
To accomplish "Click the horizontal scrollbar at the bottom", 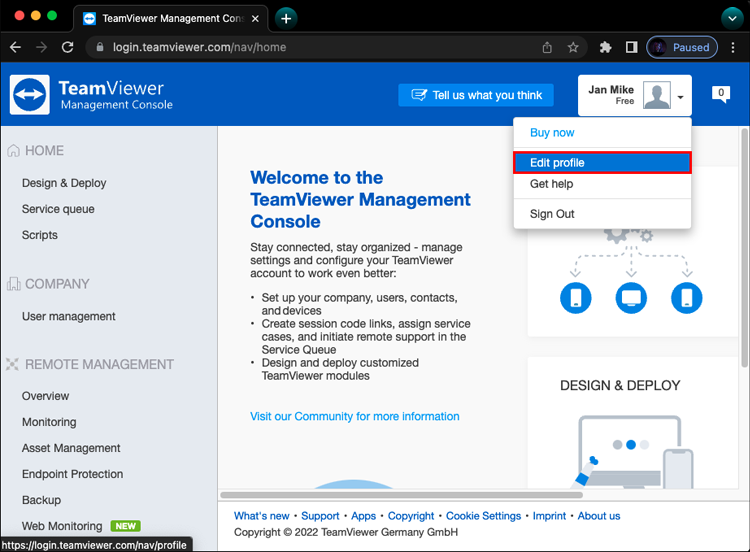I will click(400, 495).
